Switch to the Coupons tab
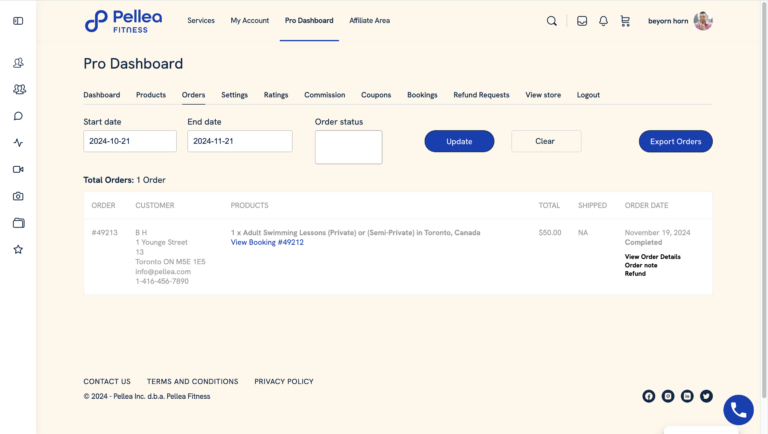Viewport: 768px width, 434px height. [376, 95]
